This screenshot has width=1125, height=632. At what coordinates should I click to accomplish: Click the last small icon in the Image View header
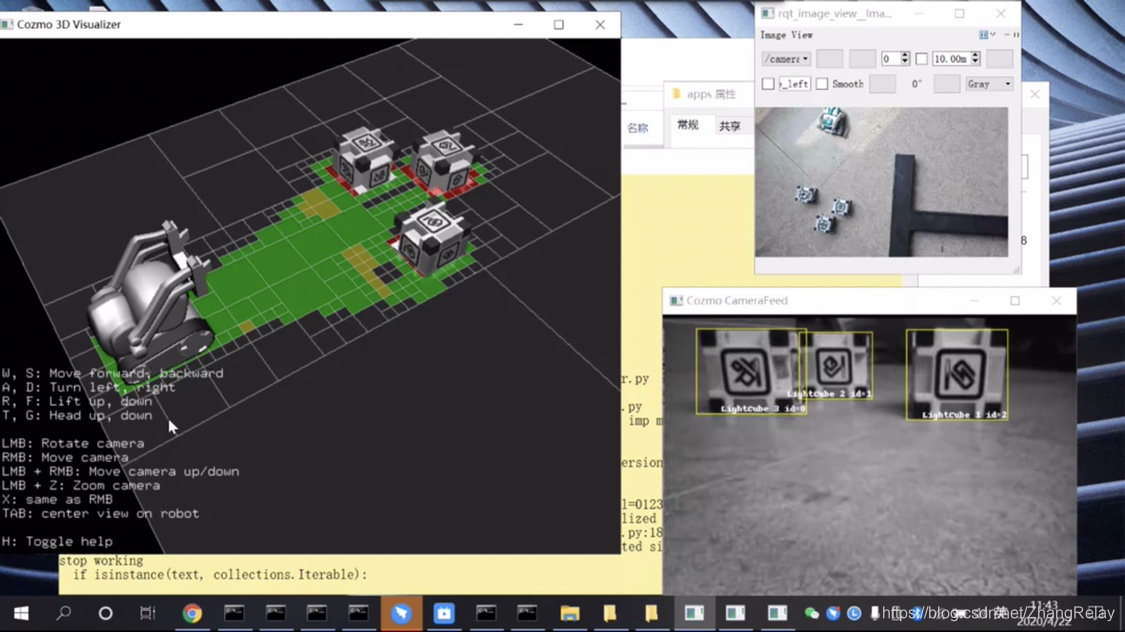(x=1015, y=34)
